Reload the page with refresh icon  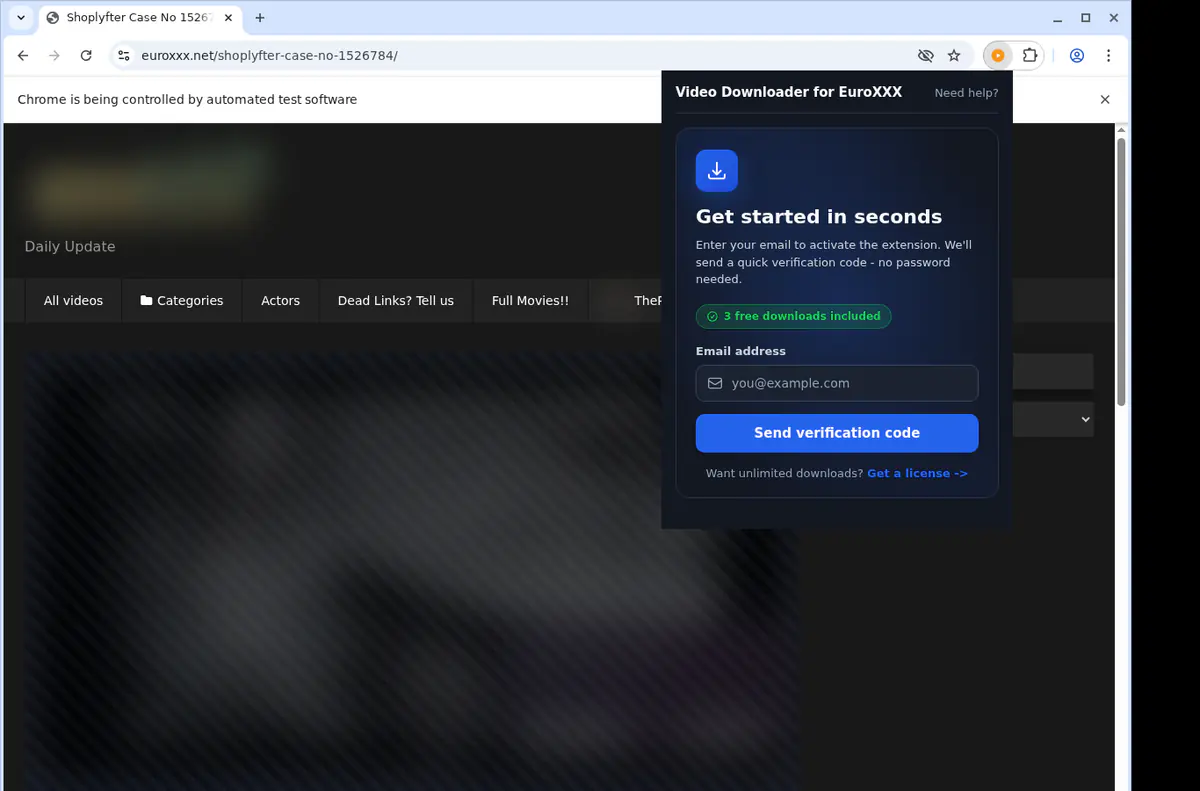pos(86,56)
